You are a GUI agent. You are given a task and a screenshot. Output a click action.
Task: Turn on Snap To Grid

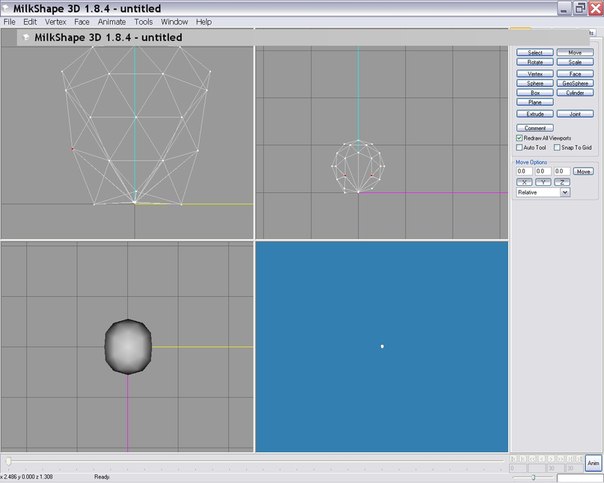(558, 147)
